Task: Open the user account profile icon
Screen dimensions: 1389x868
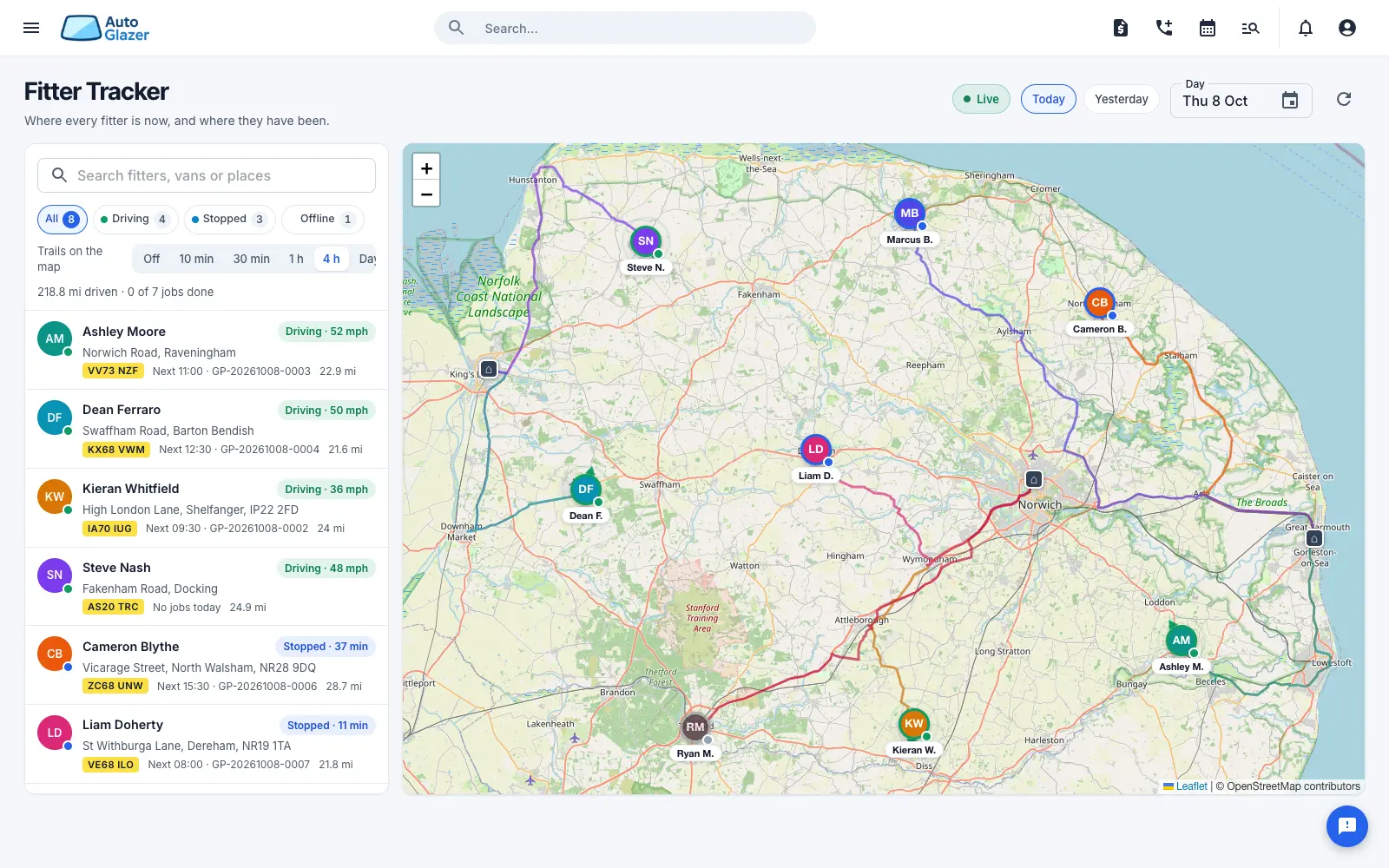Action: tap(1347, 28)
